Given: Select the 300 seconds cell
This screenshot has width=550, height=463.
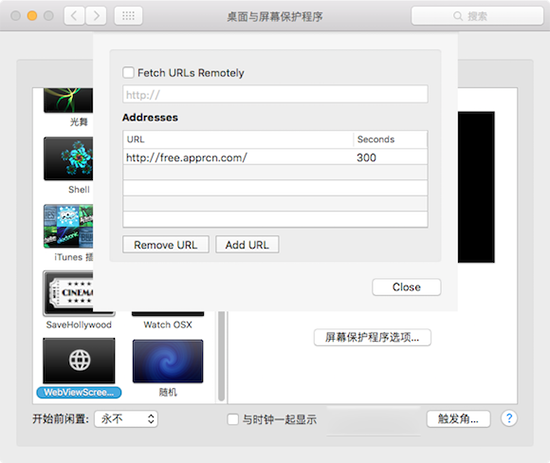Looking at the screenshot, I should [366, 157].
